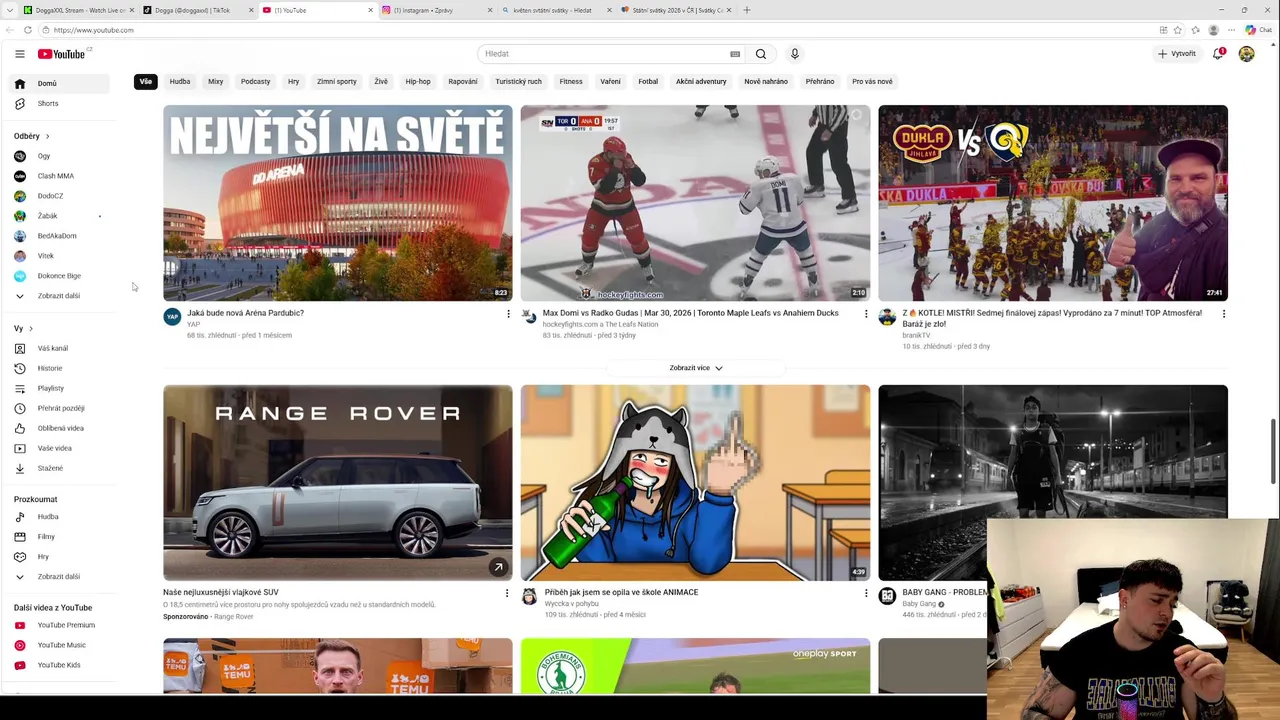Click the search magnifier button
The width and height of the screenshot is (1280, 720).
761,54
